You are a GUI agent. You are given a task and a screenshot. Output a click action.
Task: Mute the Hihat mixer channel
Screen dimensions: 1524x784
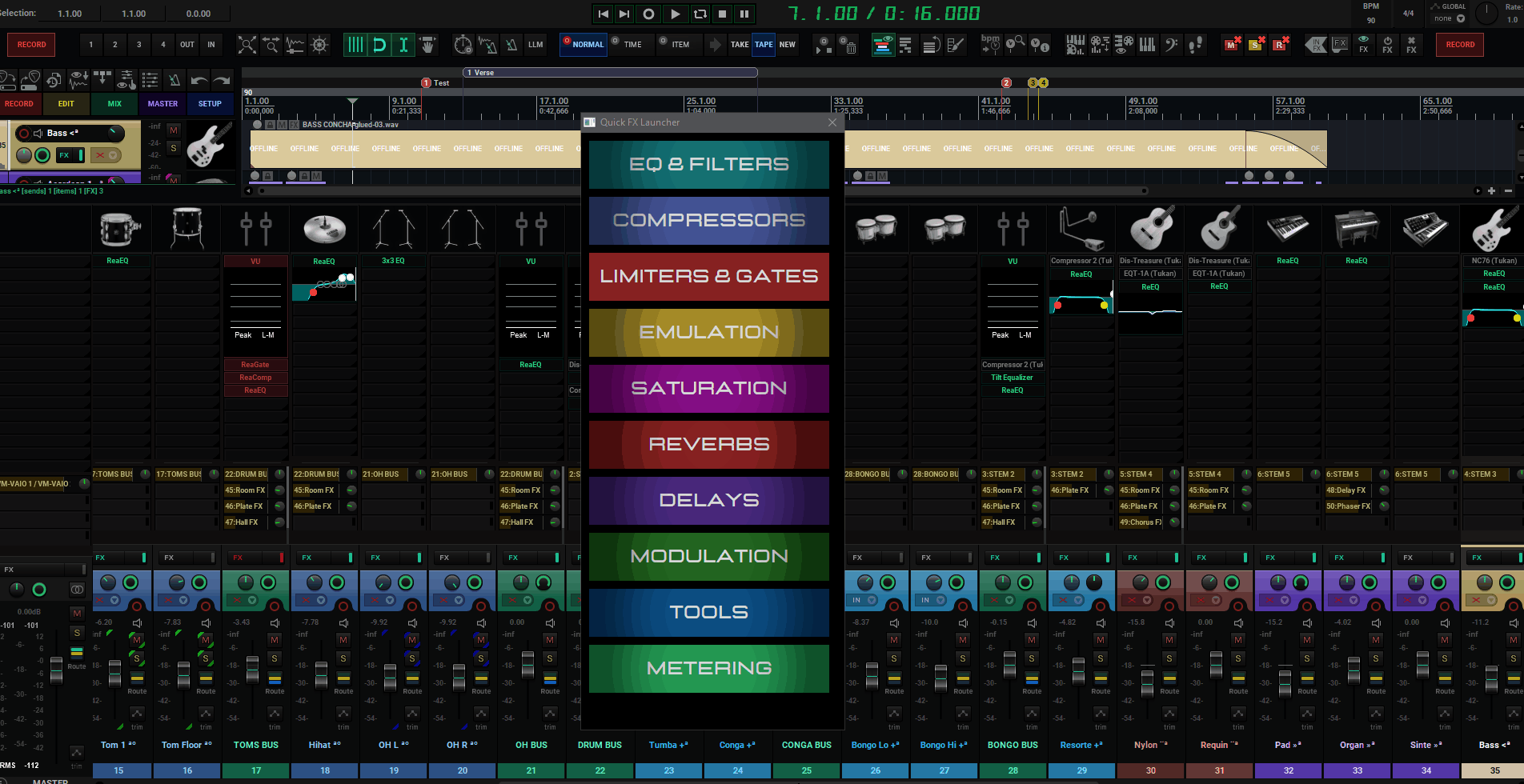[343, 640]
